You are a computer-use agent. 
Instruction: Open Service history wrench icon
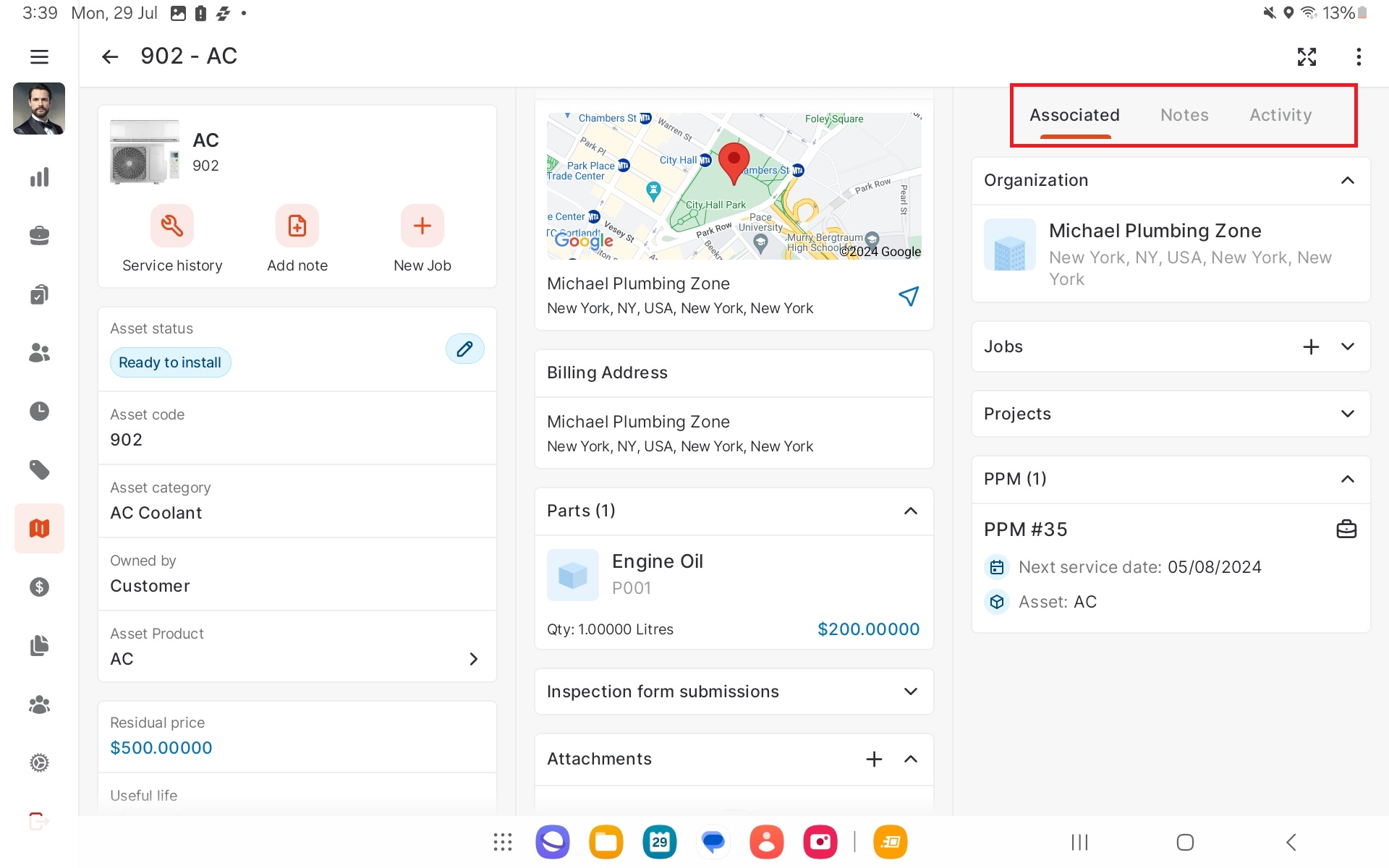click(x=172, y=226)
